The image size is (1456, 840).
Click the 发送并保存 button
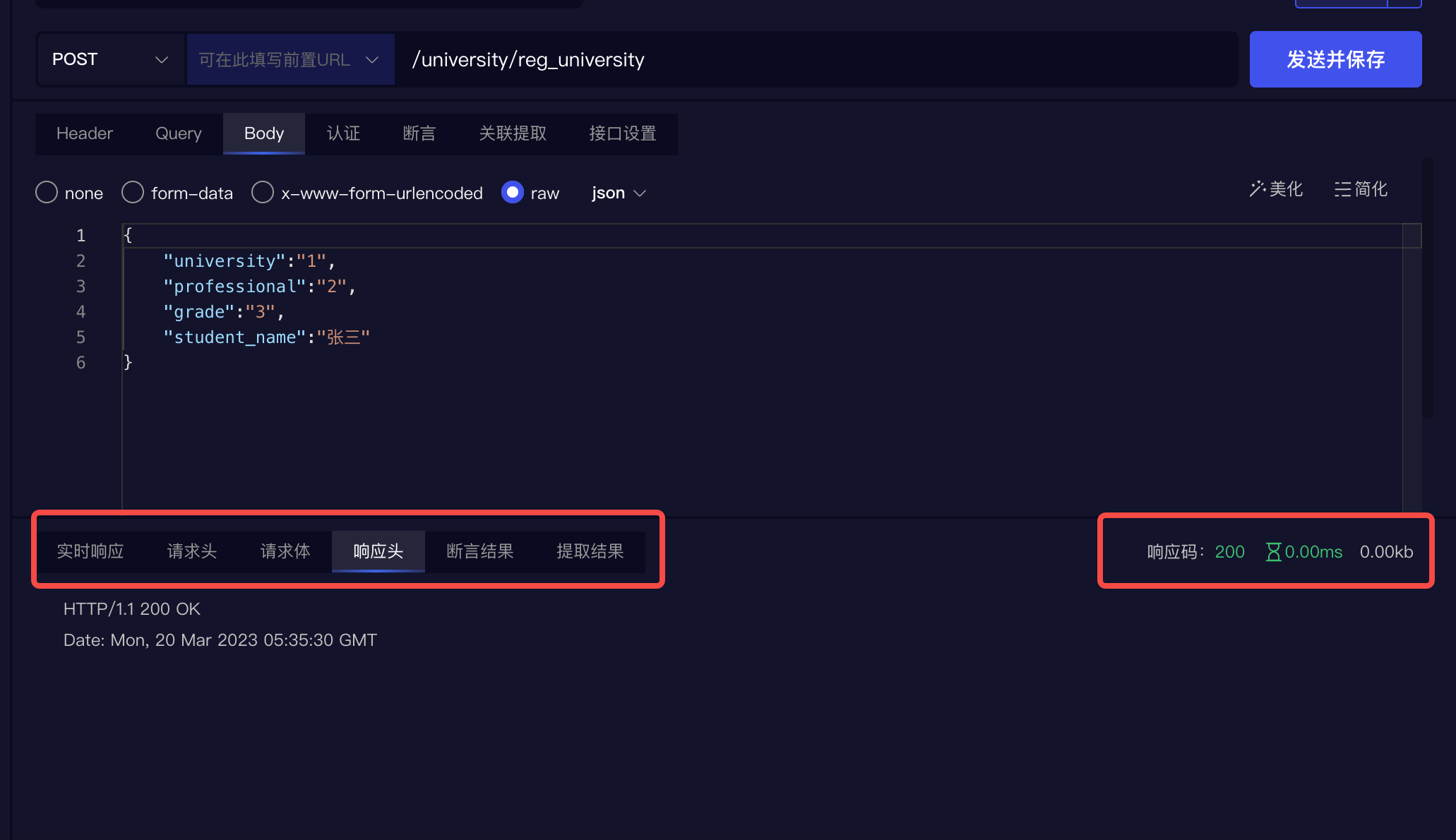tap(1336, 59)
